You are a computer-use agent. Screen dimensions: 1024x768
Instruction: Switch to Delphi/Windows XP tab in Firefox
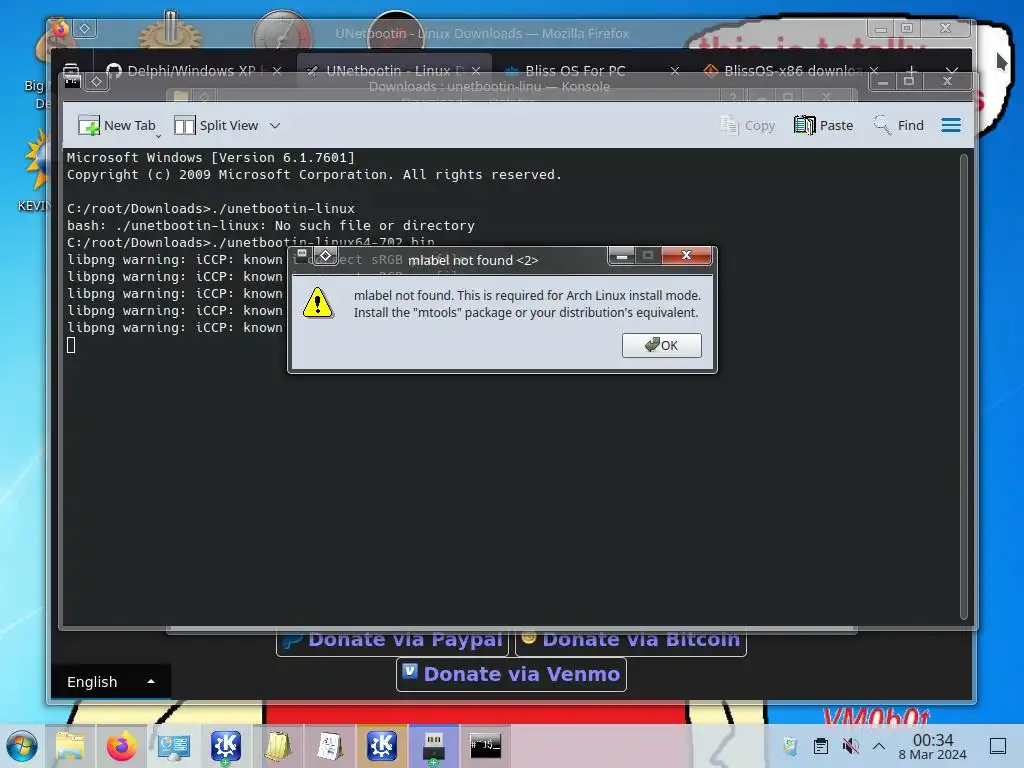tap(191, 71)
